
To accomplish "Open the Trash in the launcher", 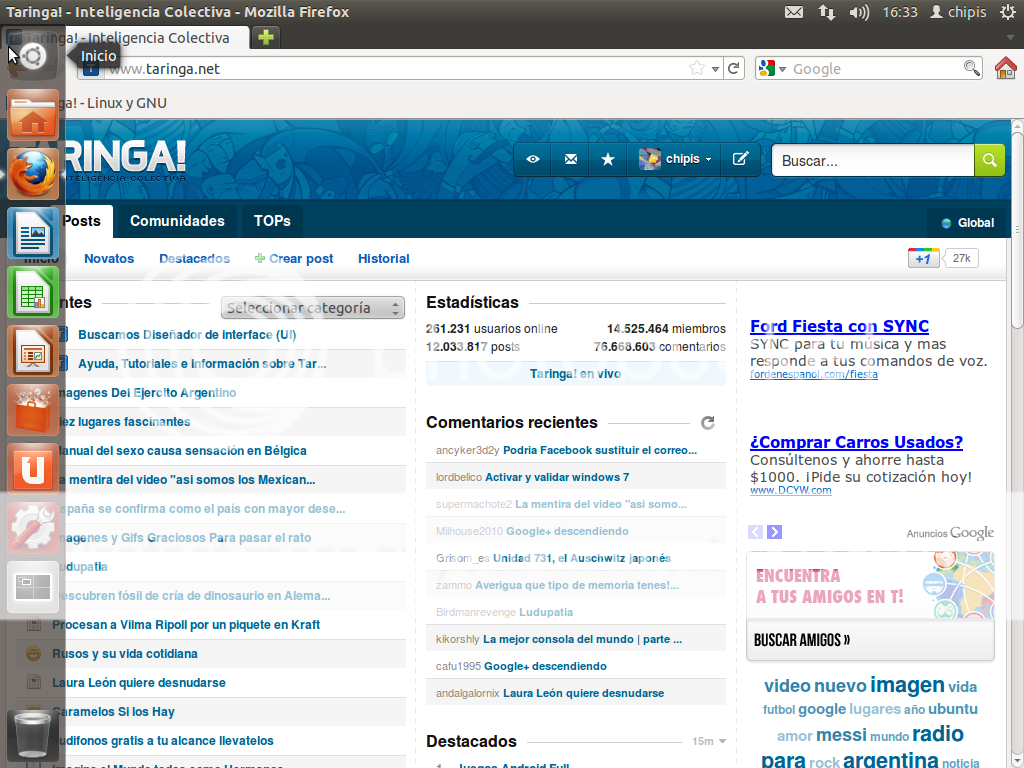I will [33, 735].
